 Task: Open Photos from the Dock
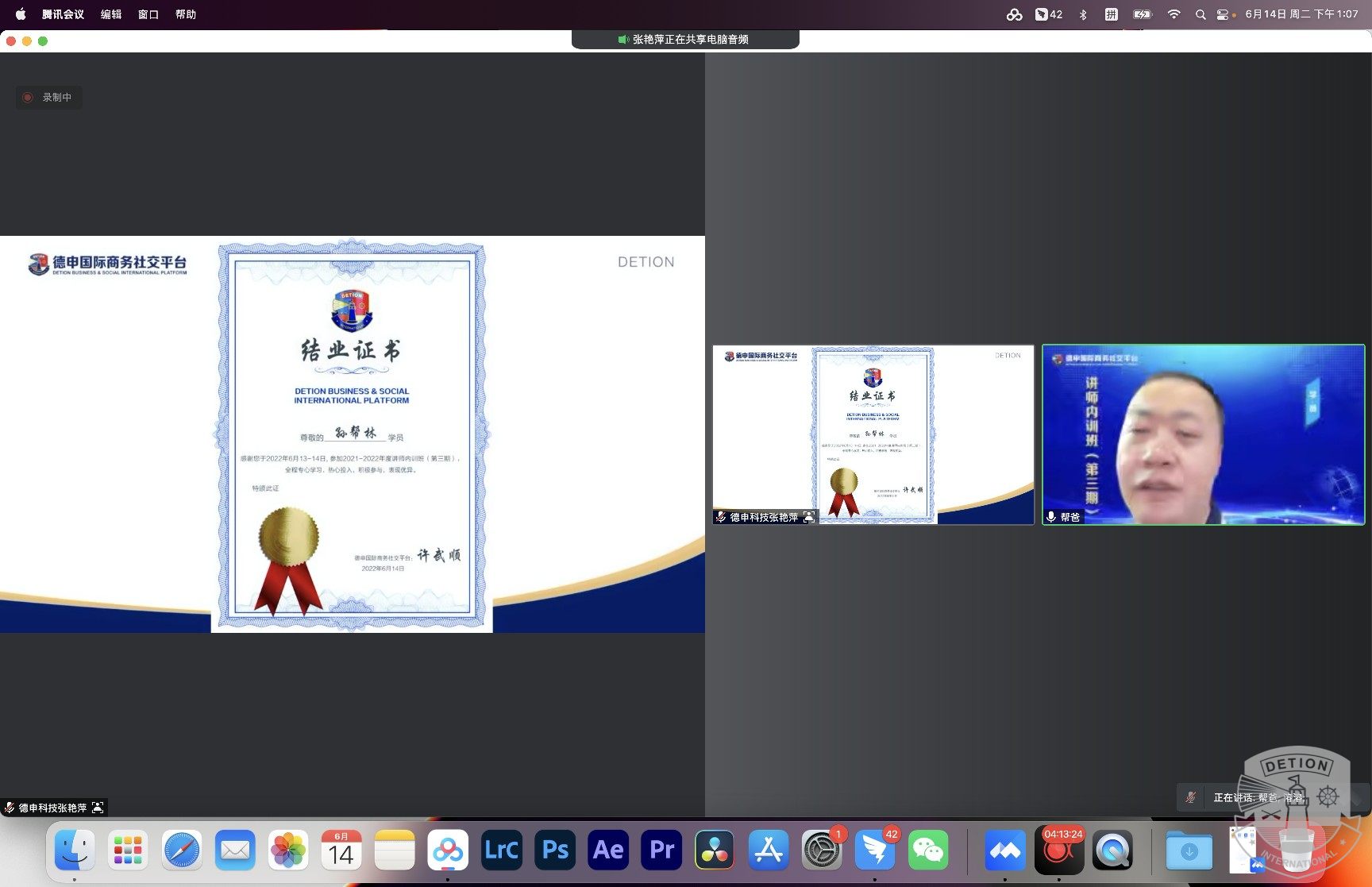coord(288,850)
